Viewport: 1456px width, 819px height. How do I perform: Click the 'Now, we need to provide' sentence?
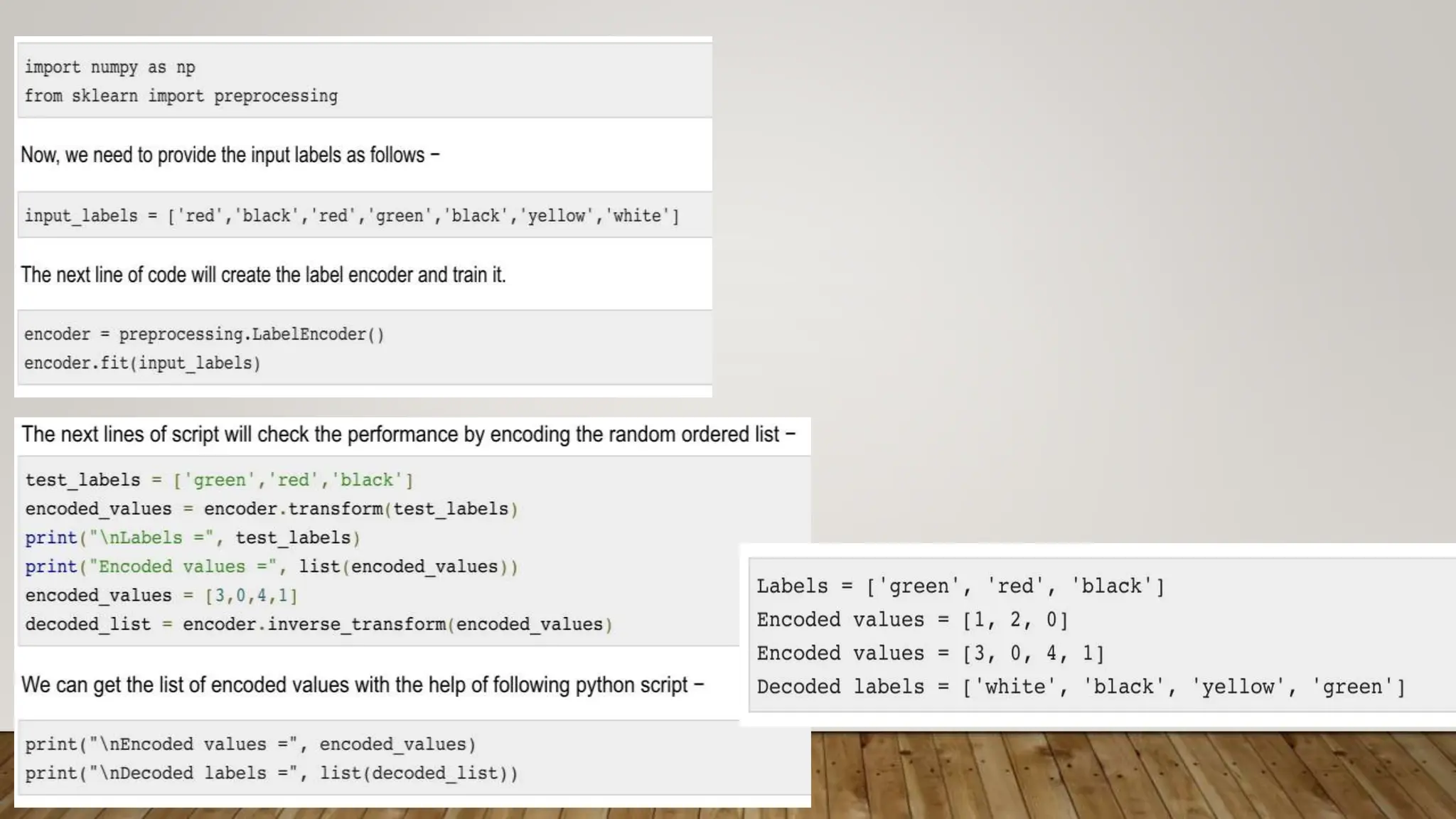click(230, 155)
